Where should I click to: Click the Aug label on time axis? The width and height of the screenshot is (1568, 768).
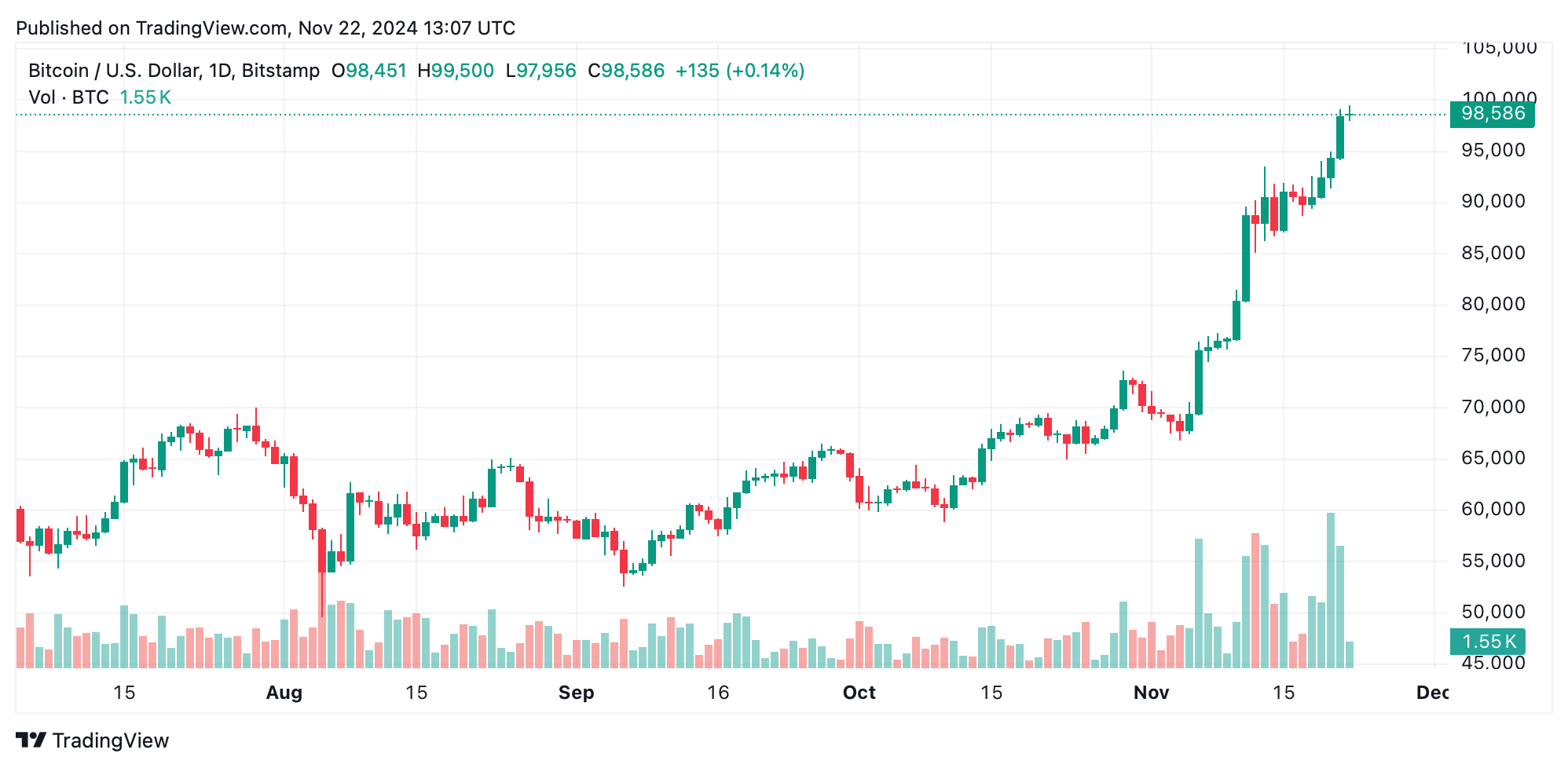pos(284,693)
